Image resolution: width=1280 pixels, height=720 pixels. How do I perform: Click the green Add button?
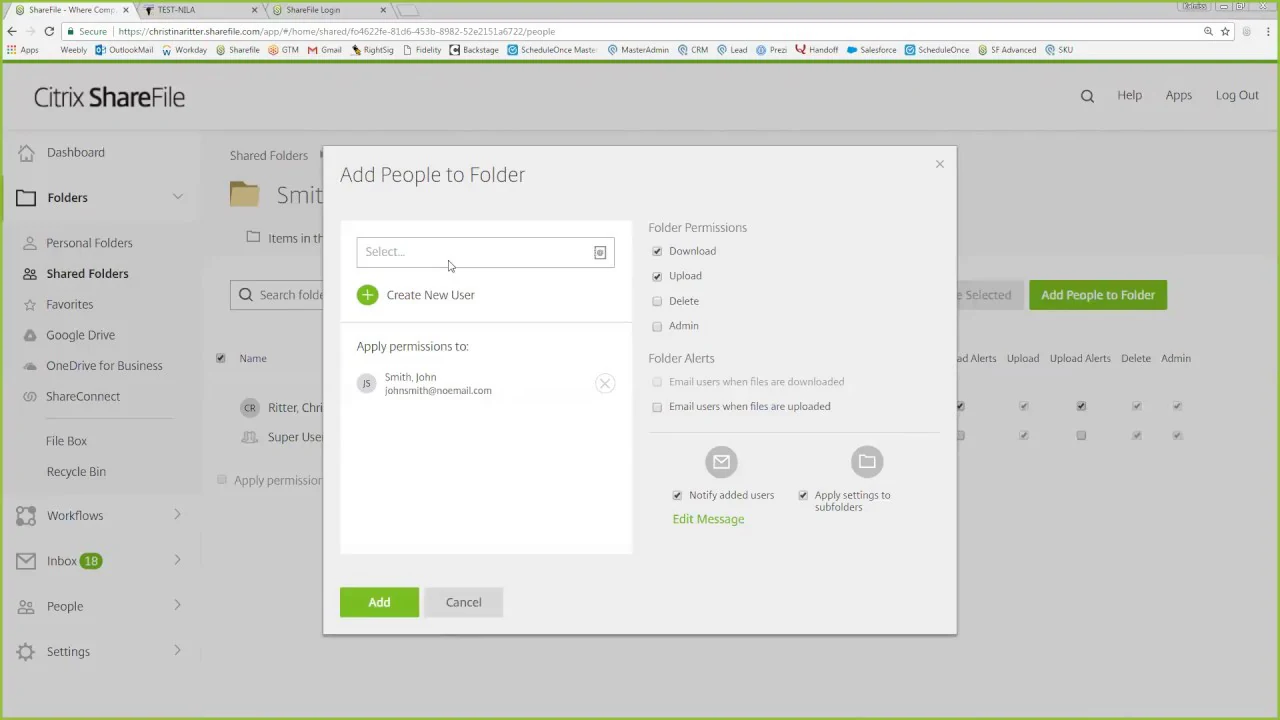click(x=379, y=602)
